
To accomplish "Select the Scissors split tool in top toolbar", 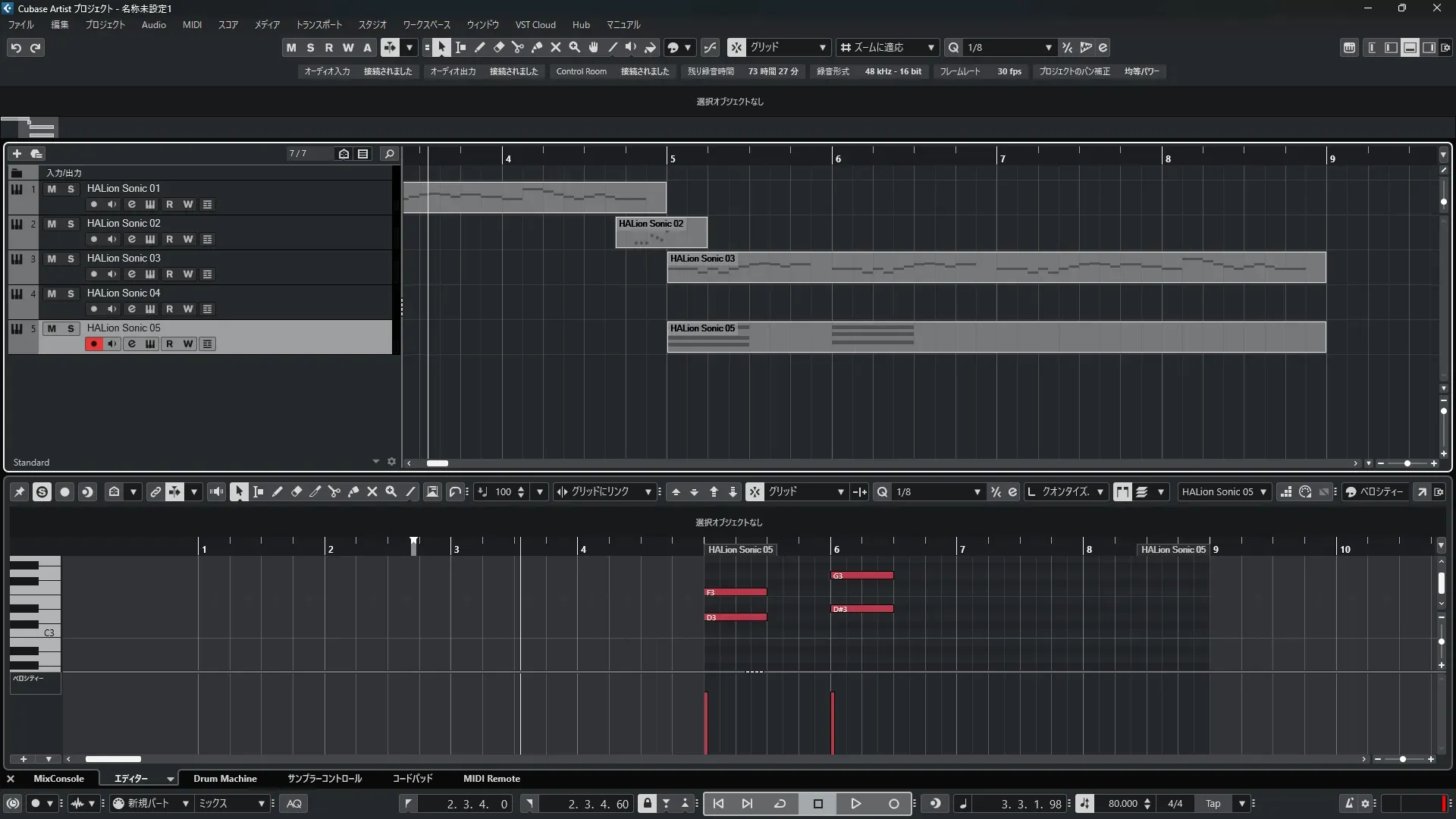I will (517, 48).
